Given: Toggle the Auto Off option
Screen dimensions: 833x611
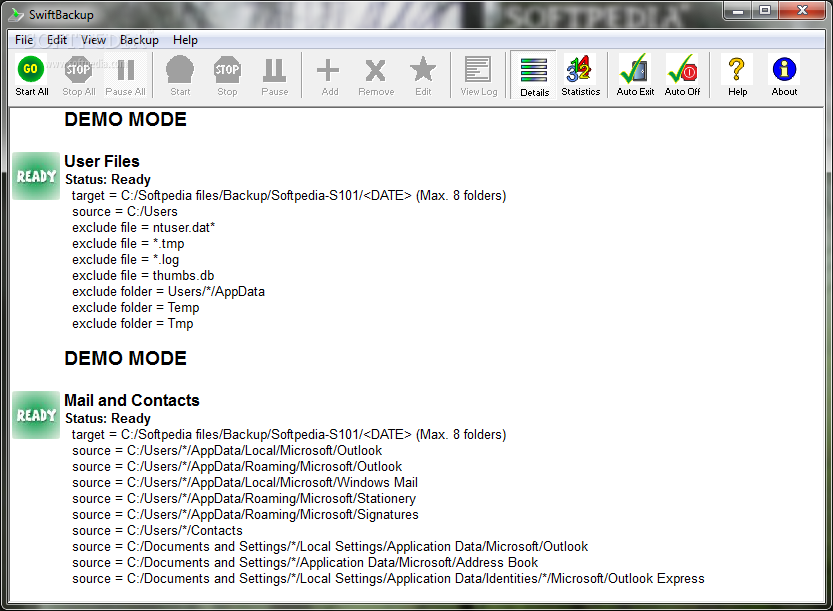Looking at the screenshot, I should point(682,69).
